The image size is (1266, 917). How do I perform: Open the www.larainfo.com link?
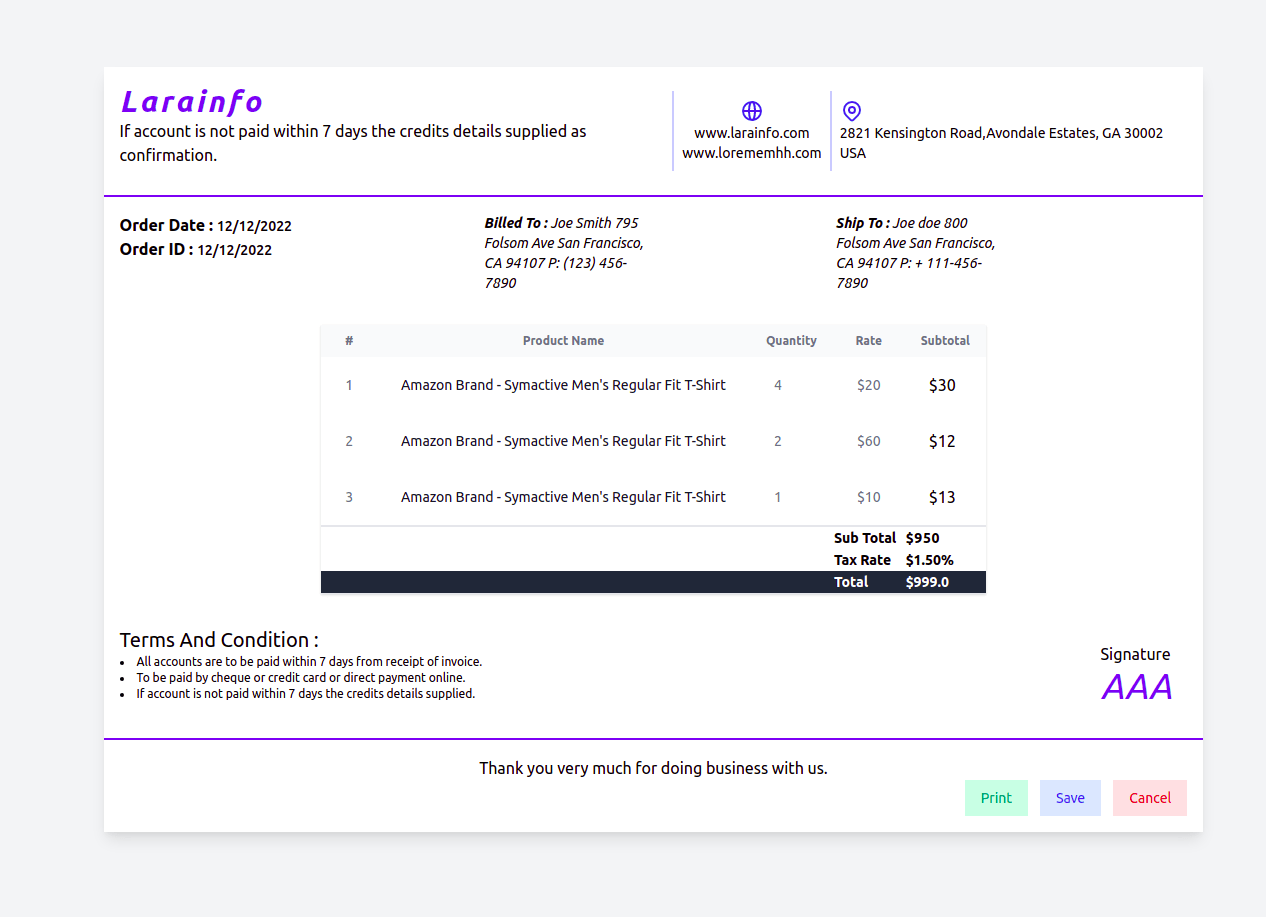pyautogui.click(x=751, y=131)
